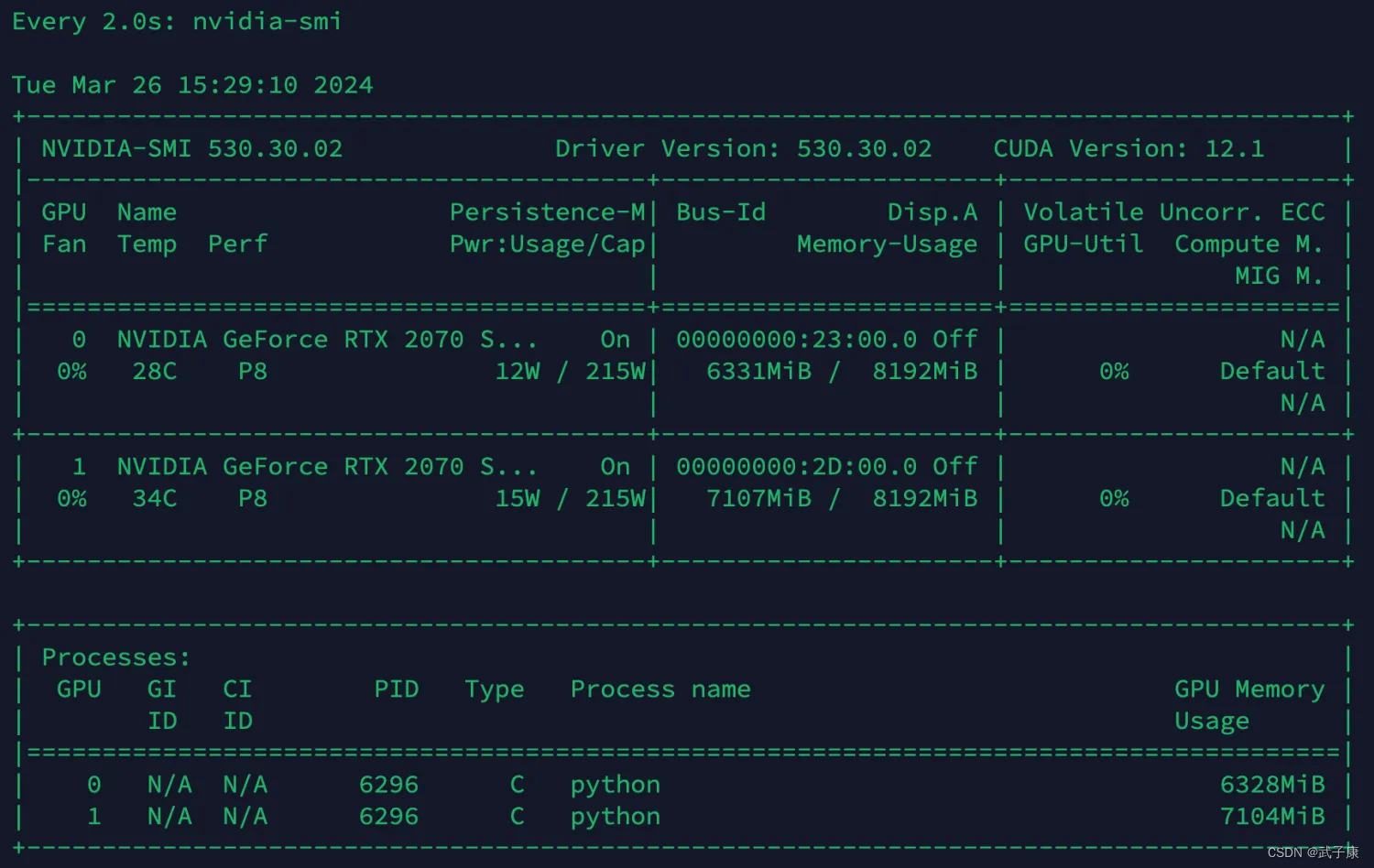Click the temperature '28C'
This screenshot has height=868, width=1374.
pos(155,372)
